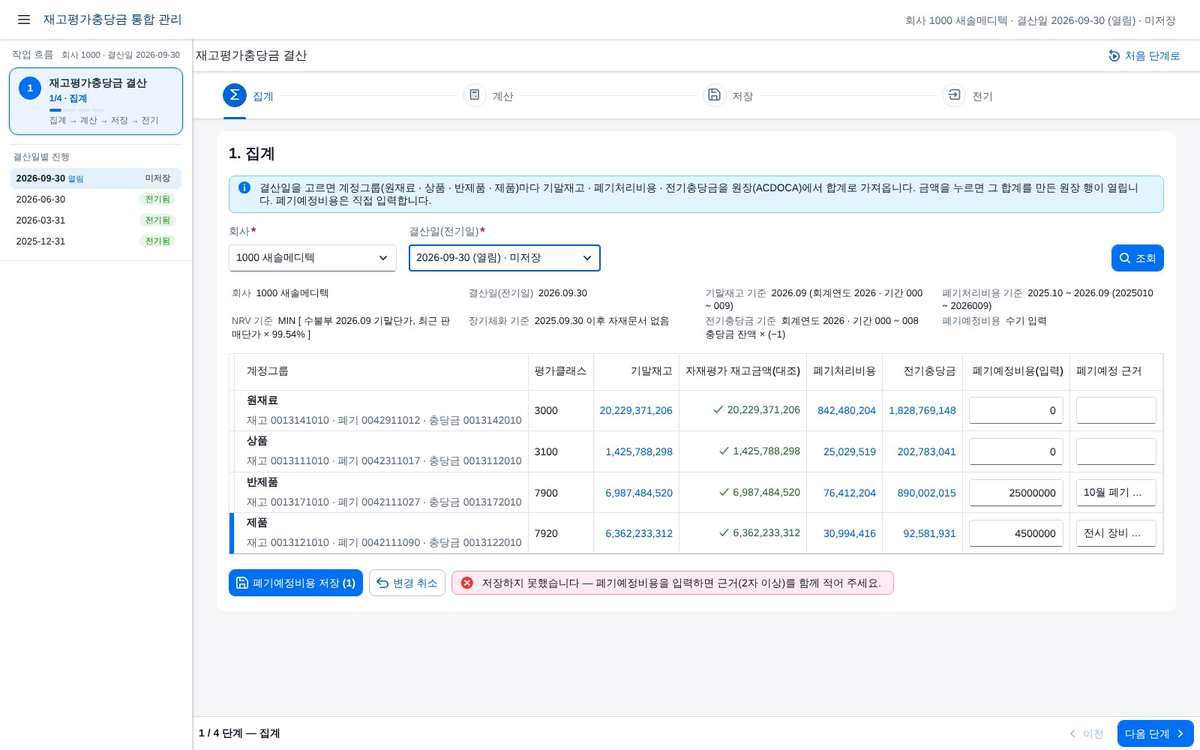Select 2026-06-30 closing date in sidebar
Image resolution: width=1200 pixels, height=750 pixels.
96,199
